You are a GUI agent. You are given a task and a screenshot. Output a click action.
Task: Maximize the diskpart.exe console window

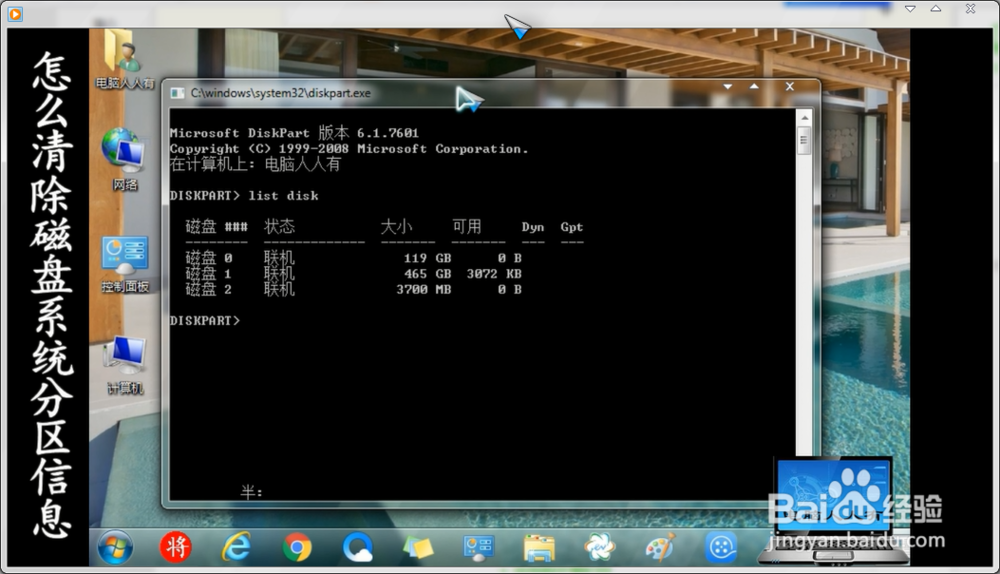(754, 86)
